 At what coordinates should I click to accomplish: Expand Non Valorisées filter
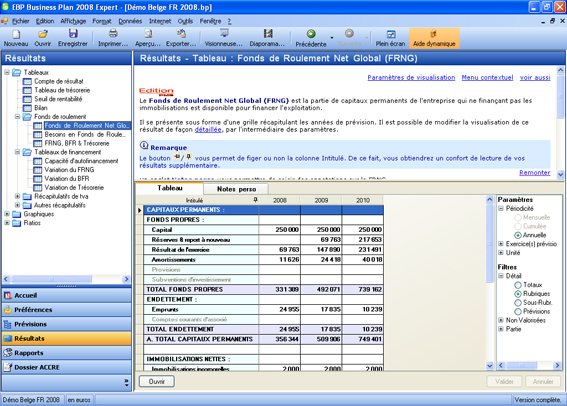pyautogui.click(x=501, y=320)
